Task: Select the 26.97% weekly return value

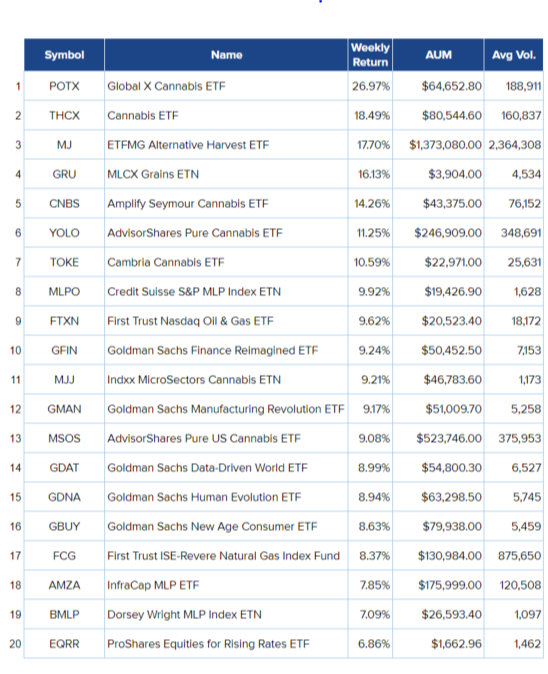Action: point(371,86)
